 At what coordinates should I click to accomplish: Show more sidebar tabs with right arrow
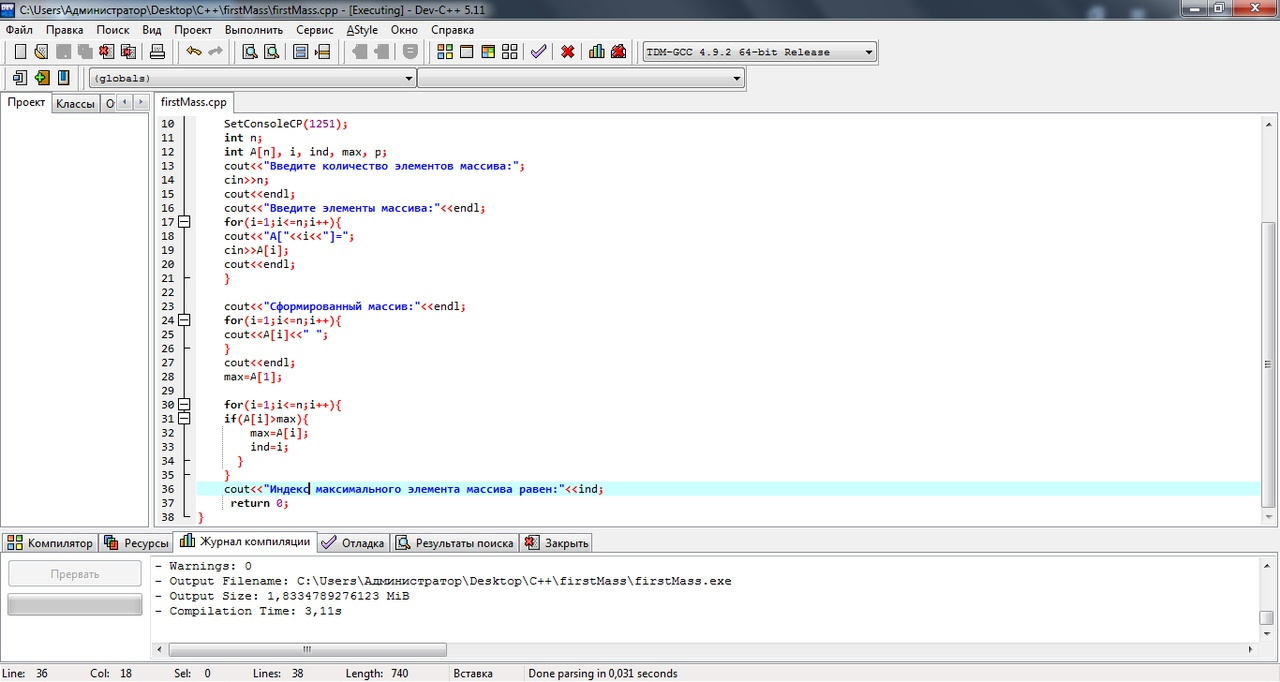141,103
